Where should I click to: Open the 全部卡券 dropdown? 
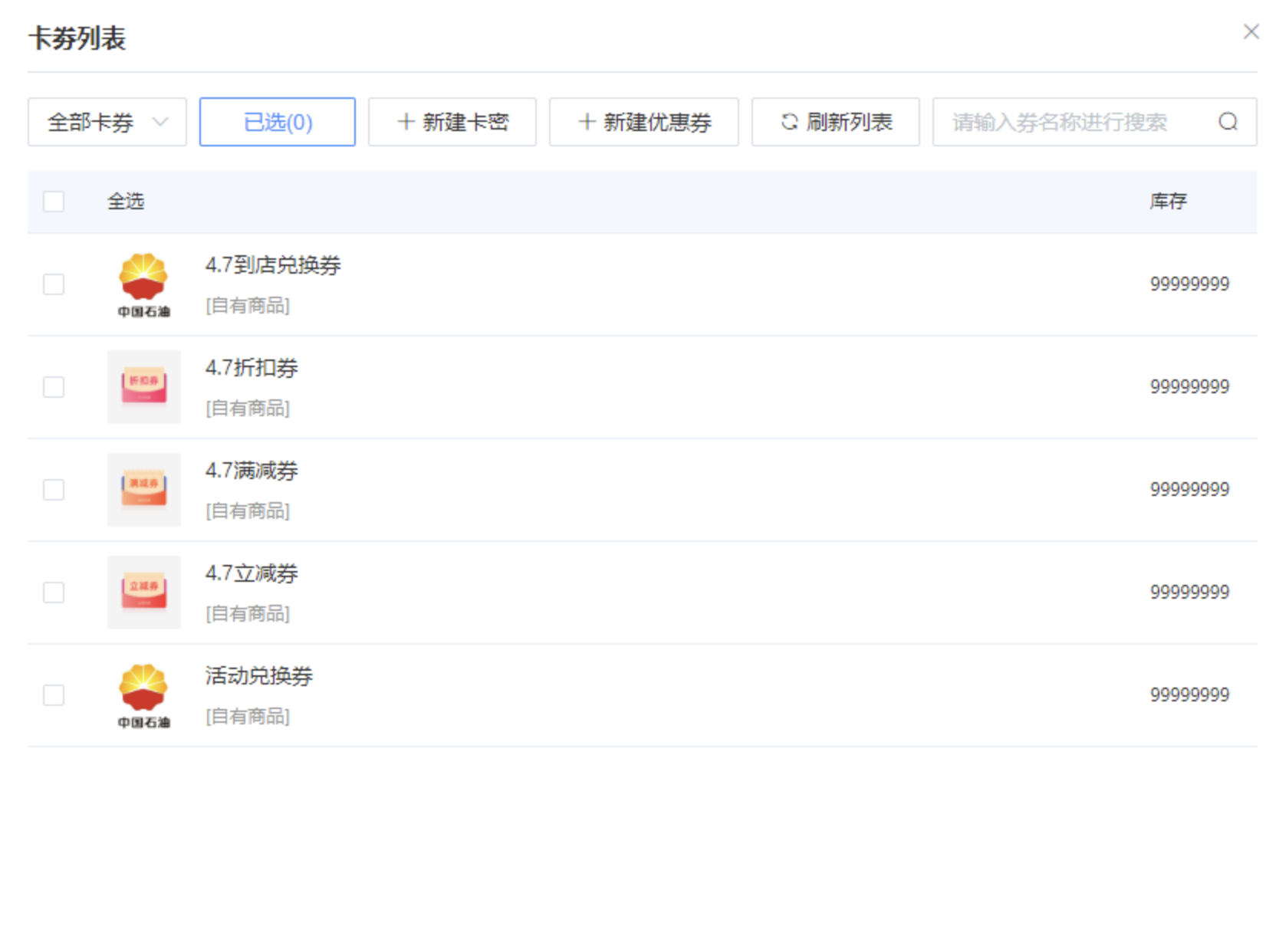[x=107, y=122]
